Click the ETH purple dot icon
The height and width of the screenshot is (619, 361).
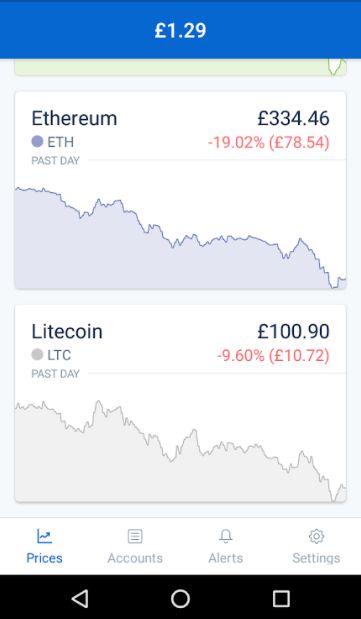37,141
